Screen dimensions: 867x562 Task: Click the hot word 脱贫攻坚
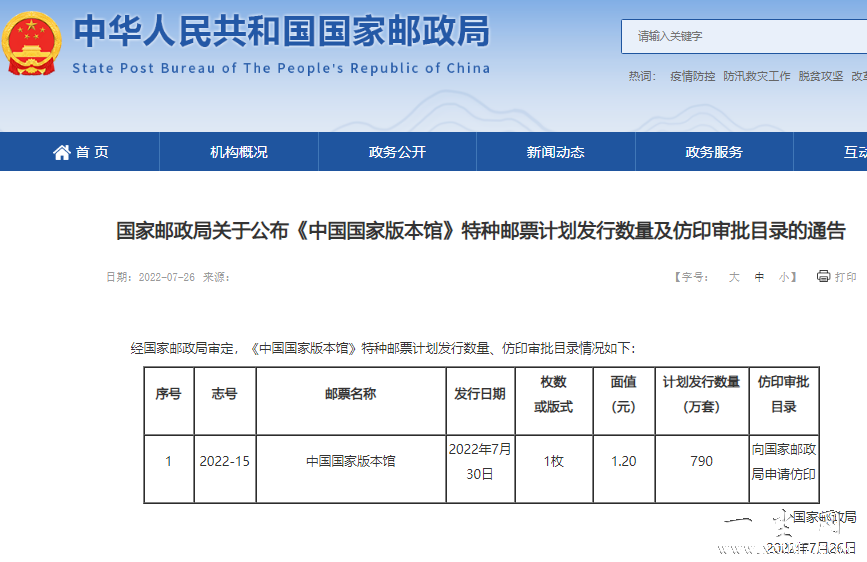821,76
